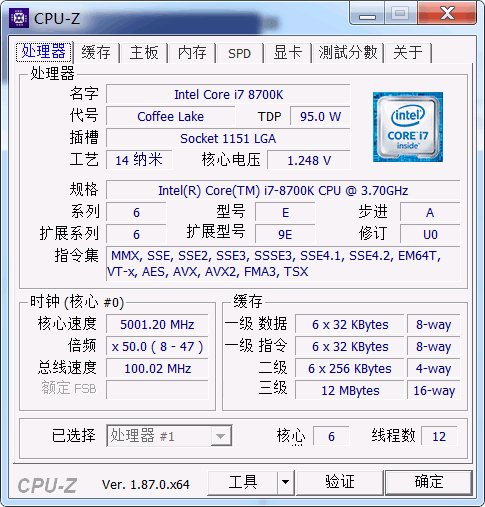Switch to the 主板 tab
The image size is (485, 507).
click(144, 53)
